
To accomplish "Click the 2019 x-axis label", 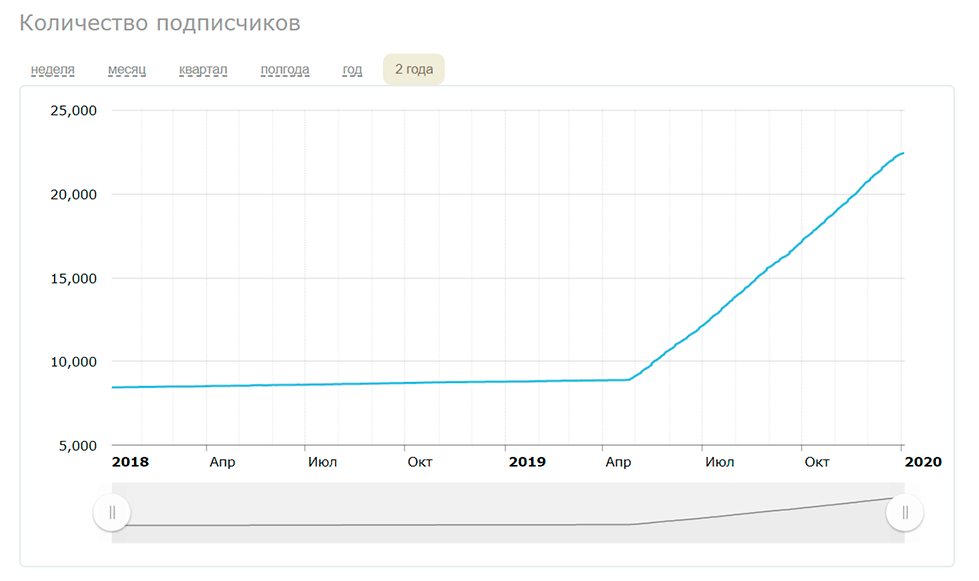I will [527, 462].
